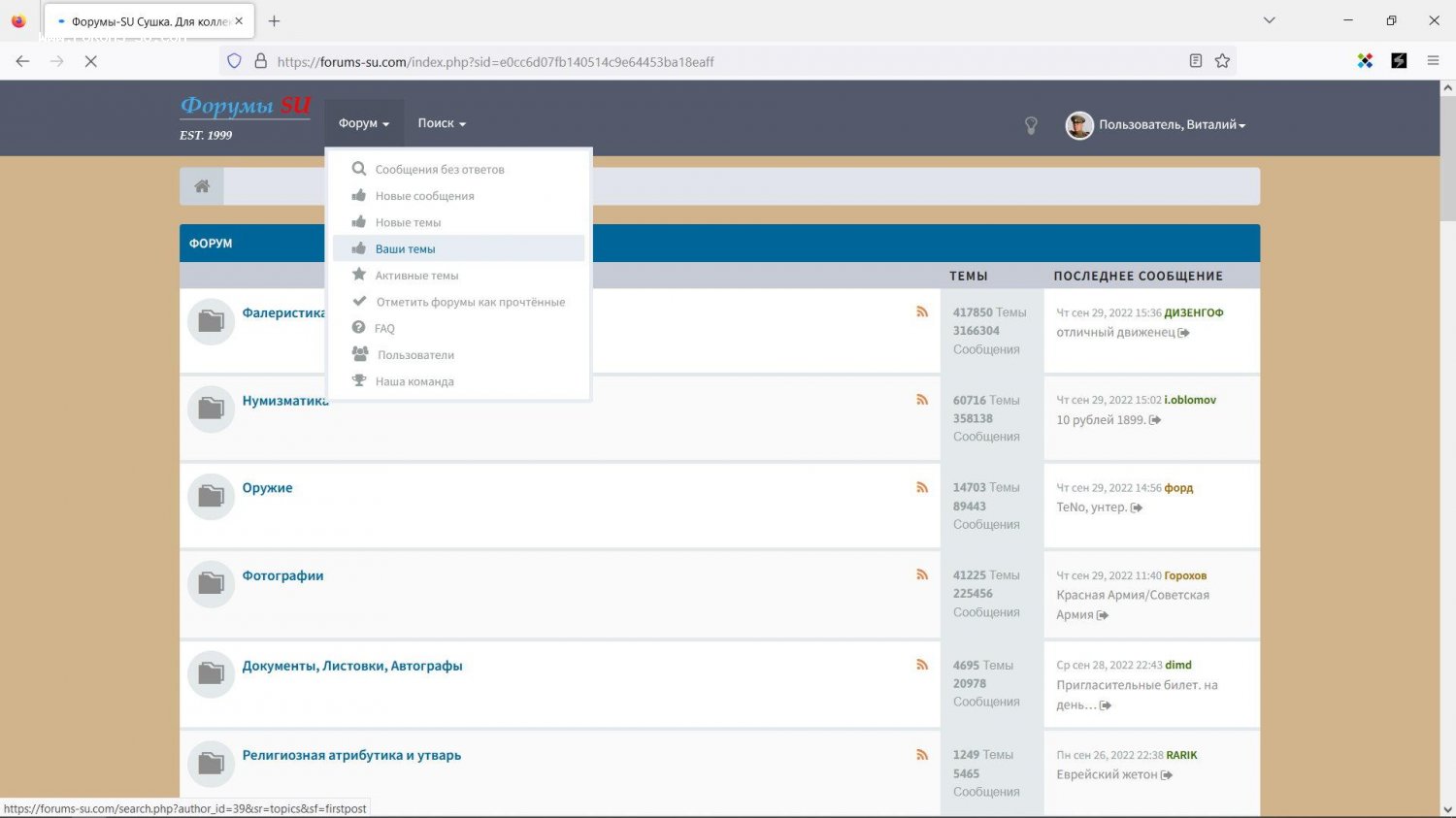The width and height of the screenshot is (1456, 818).
Task: Choose Активные темы from the menu
Action: click(416, 276)
